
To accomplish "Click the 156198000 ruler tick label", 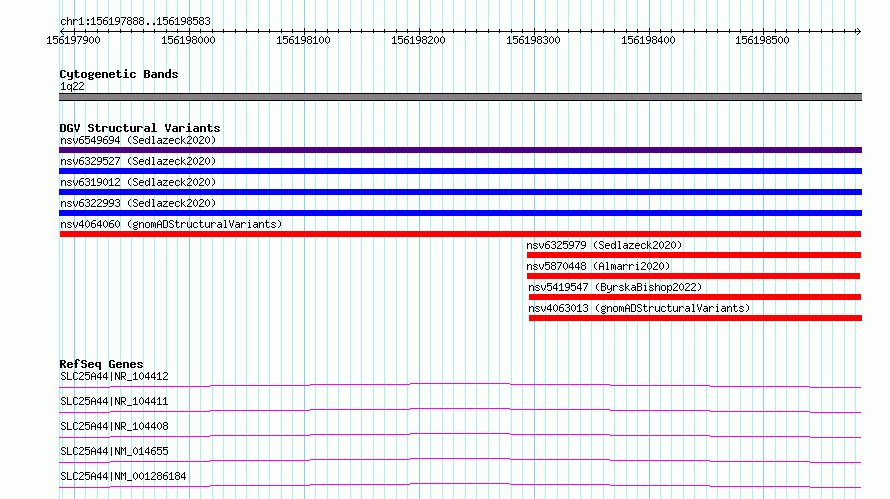I will tap(188, 40).
